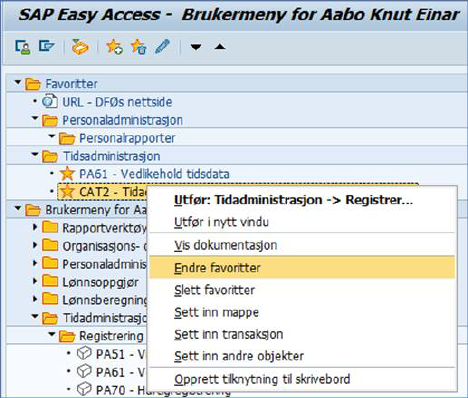Collapse the Brukermeny for Aabo node

18,208
